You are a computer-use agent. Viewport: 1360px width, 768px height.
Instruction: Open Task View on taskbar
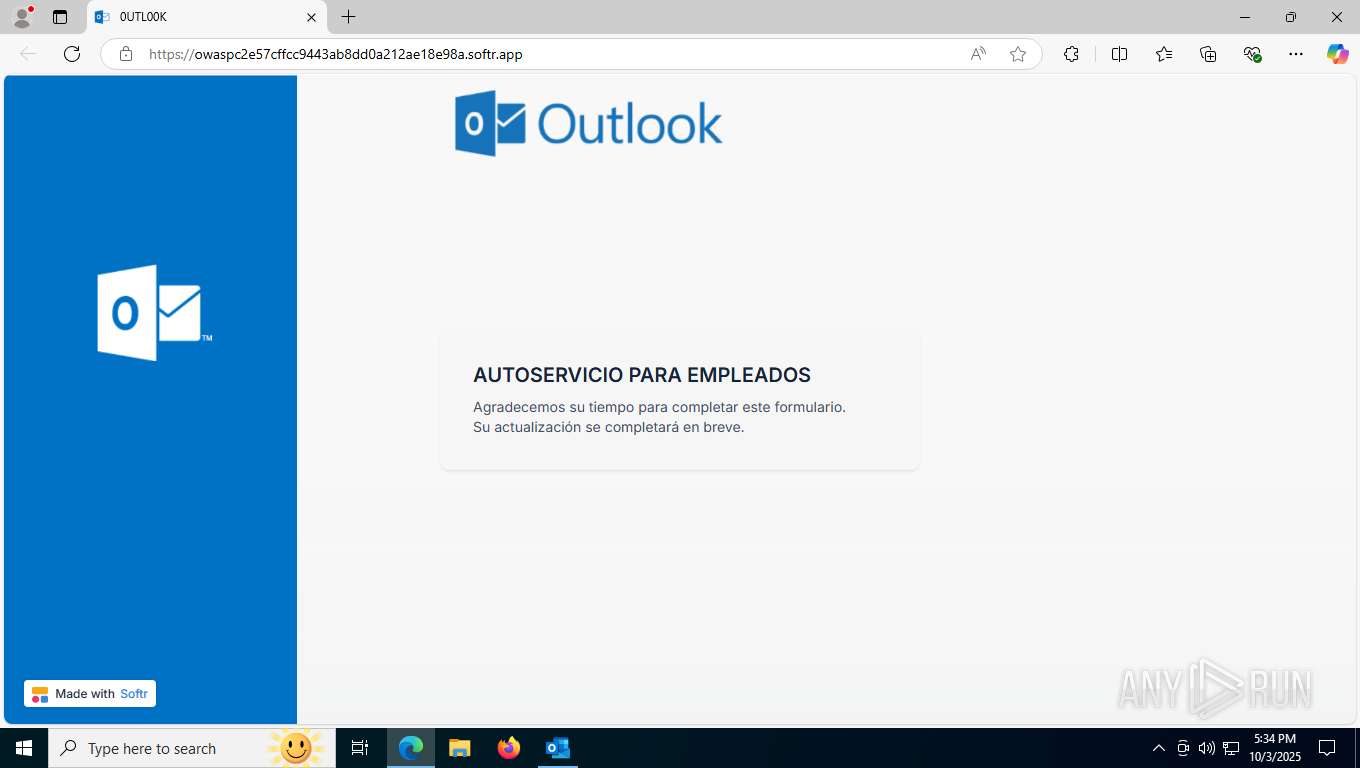360,748
